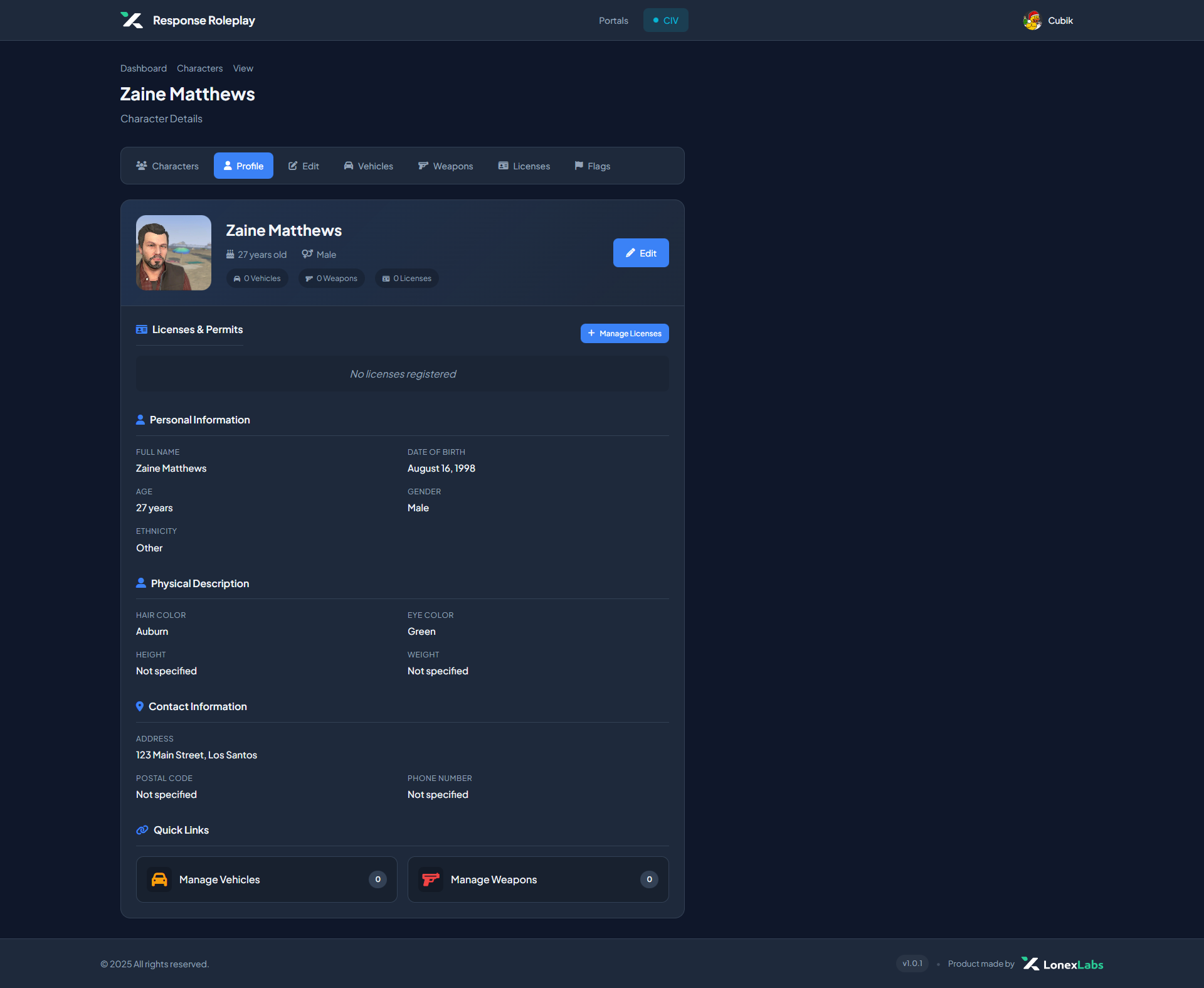
Task: Open the Manage Weapons quick link
Action: (x=538, y=879)
